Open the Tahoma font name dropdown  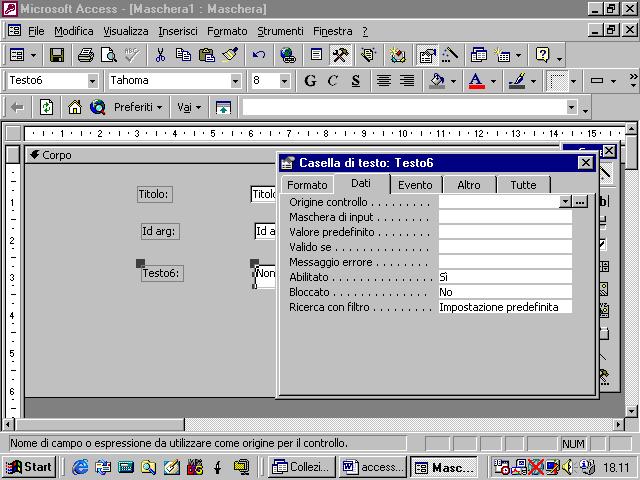[x=236, y=81]
